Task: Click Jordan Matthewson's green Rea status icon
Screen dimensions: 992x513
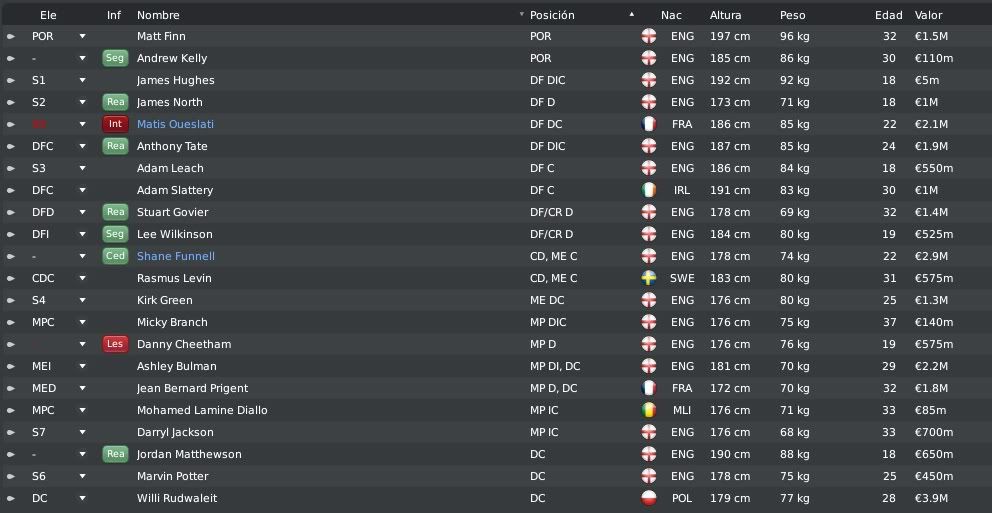Action: point(115,454)
